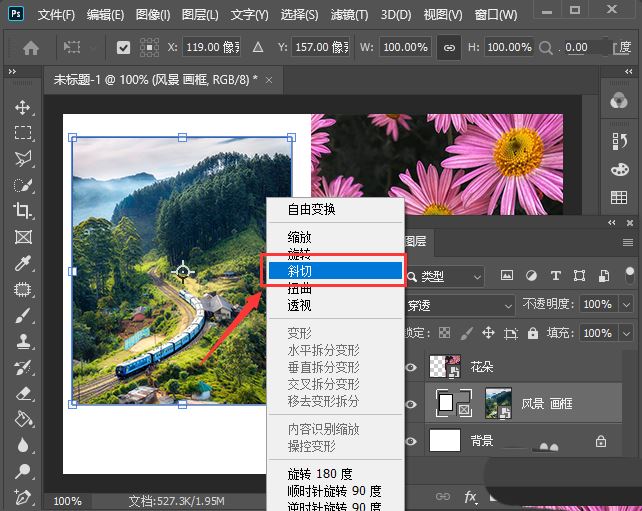Open the History panel icon
The height and width of the screenshot is (511, 642).
pyautogui.click(x=619, y=141)
